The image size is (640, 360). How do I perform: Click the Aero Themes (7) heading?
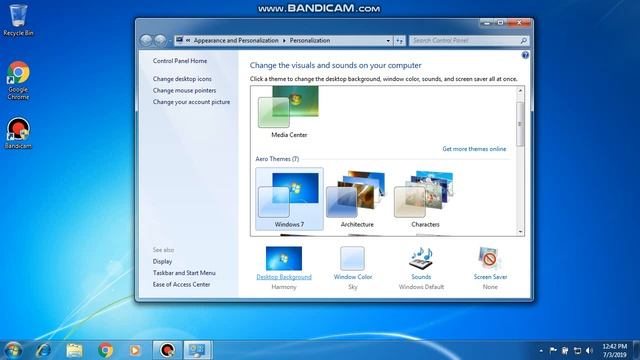277,159
